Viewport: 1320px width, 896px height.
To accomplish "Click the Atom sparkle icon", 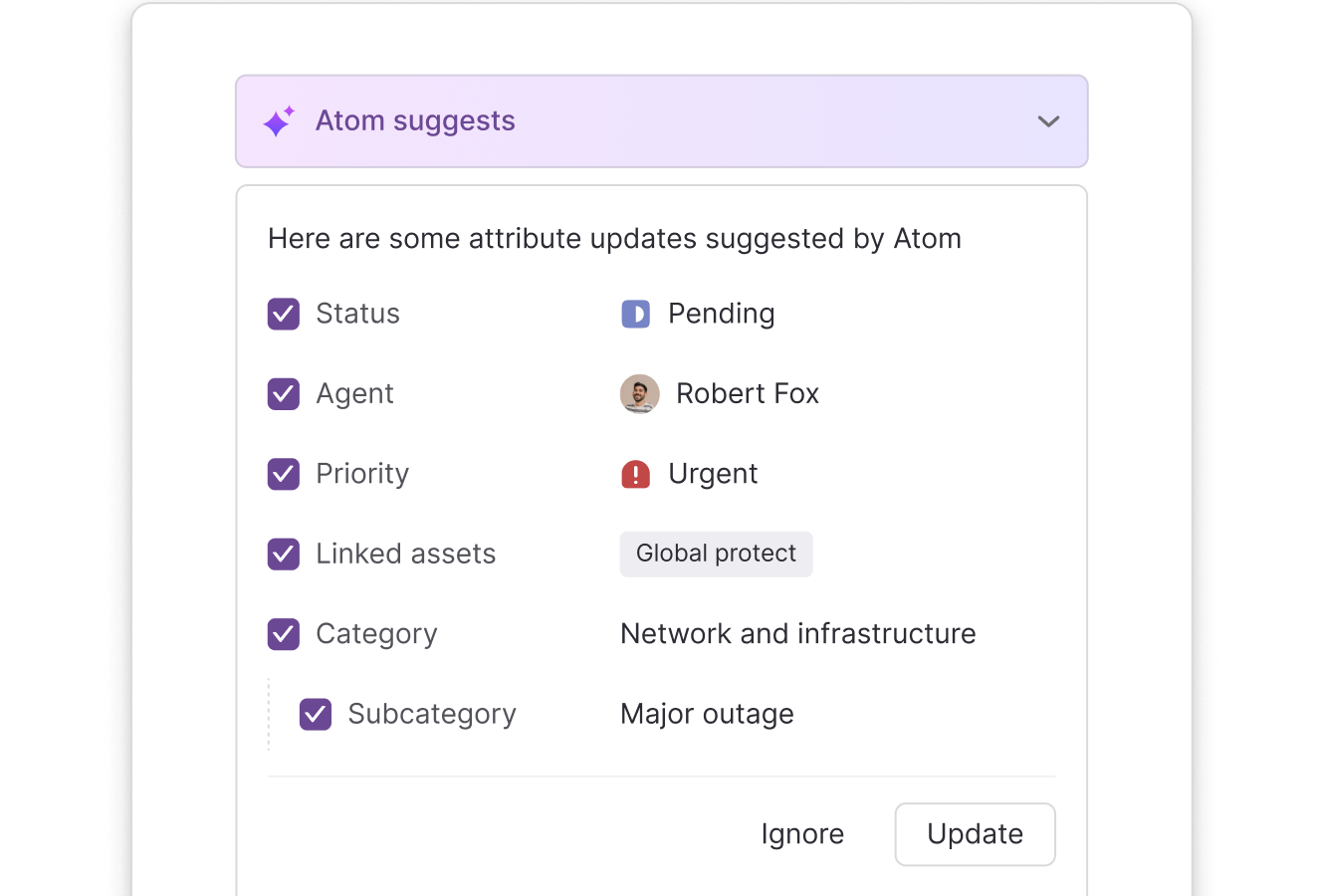I will pyautogui.click(x=279, y=121).
